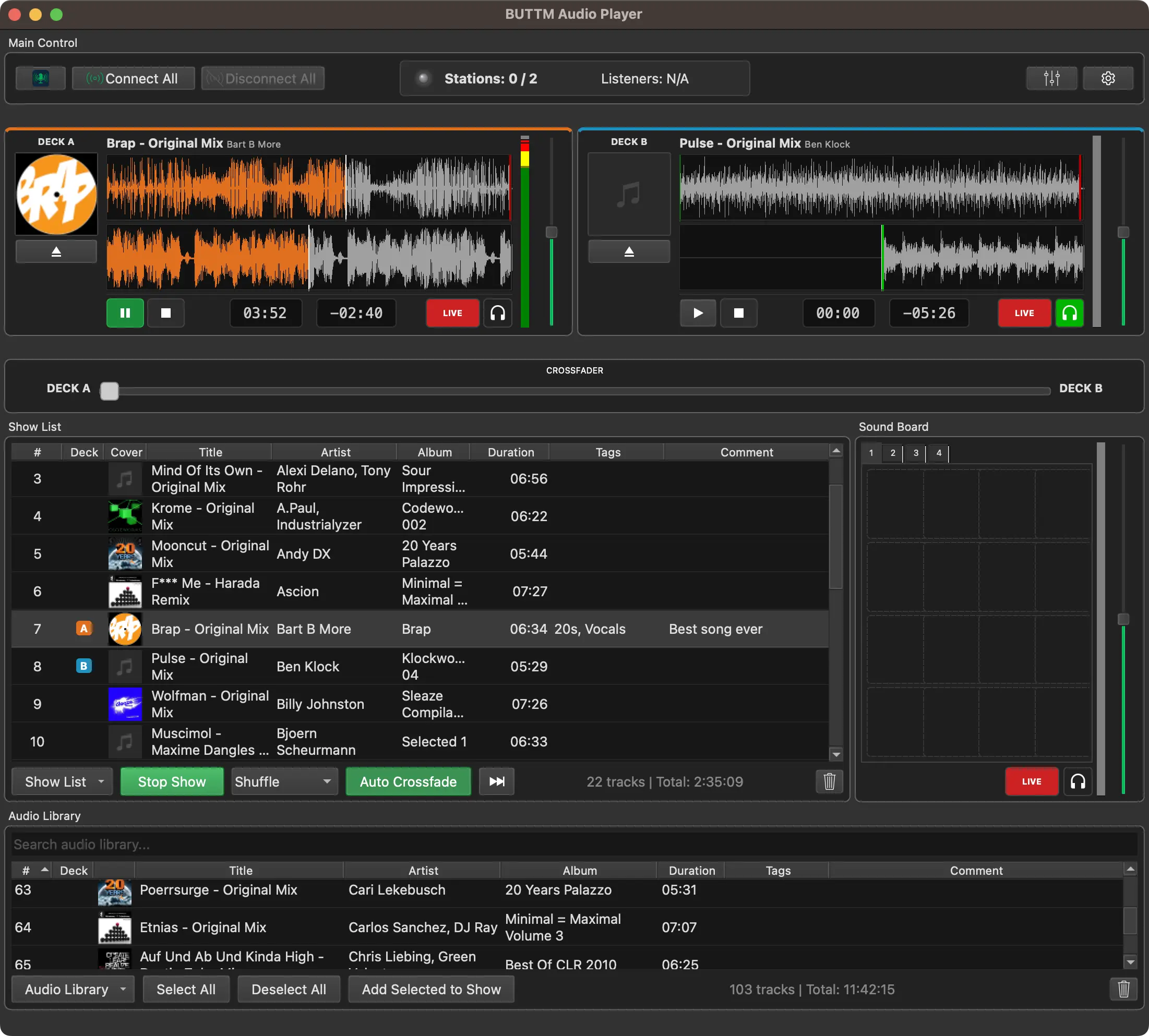
Task: Sort Audio Library by Artist column
Action: (x=423, y=870)
